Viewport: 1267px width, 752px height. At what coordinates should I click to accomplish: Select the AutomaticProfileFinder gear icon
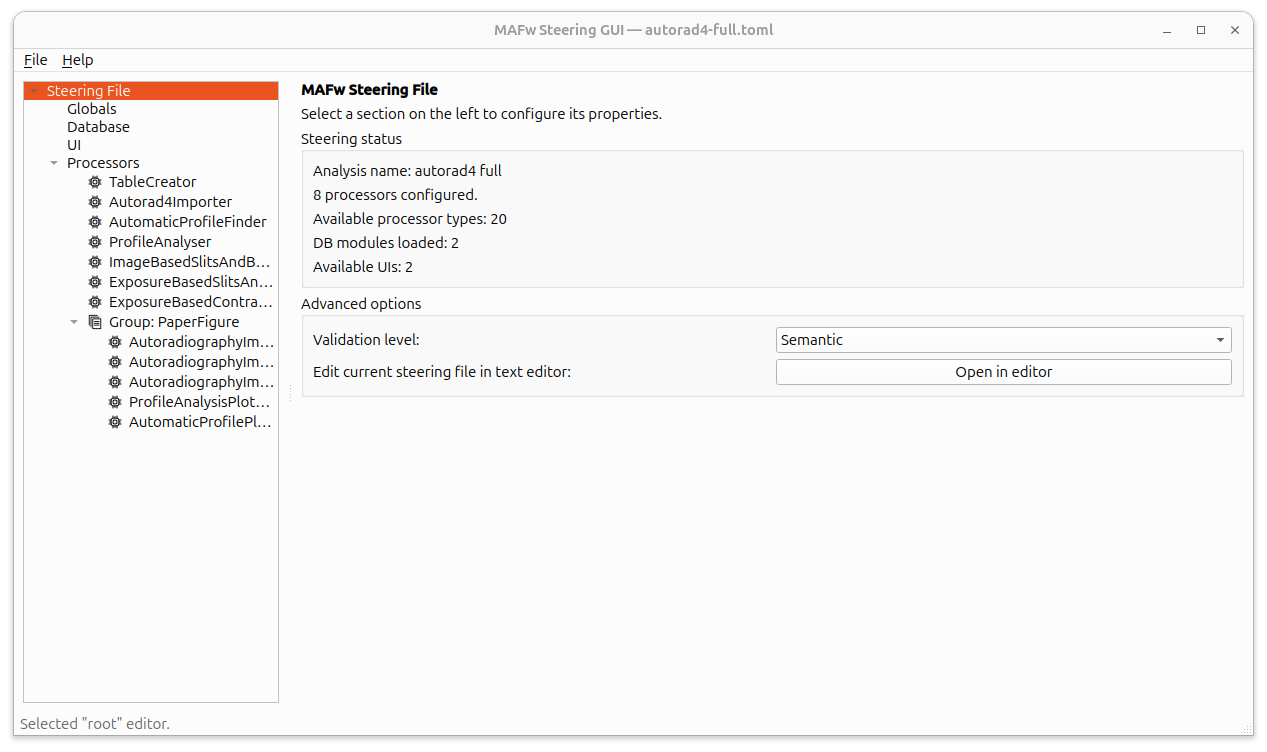pos(94,222)
